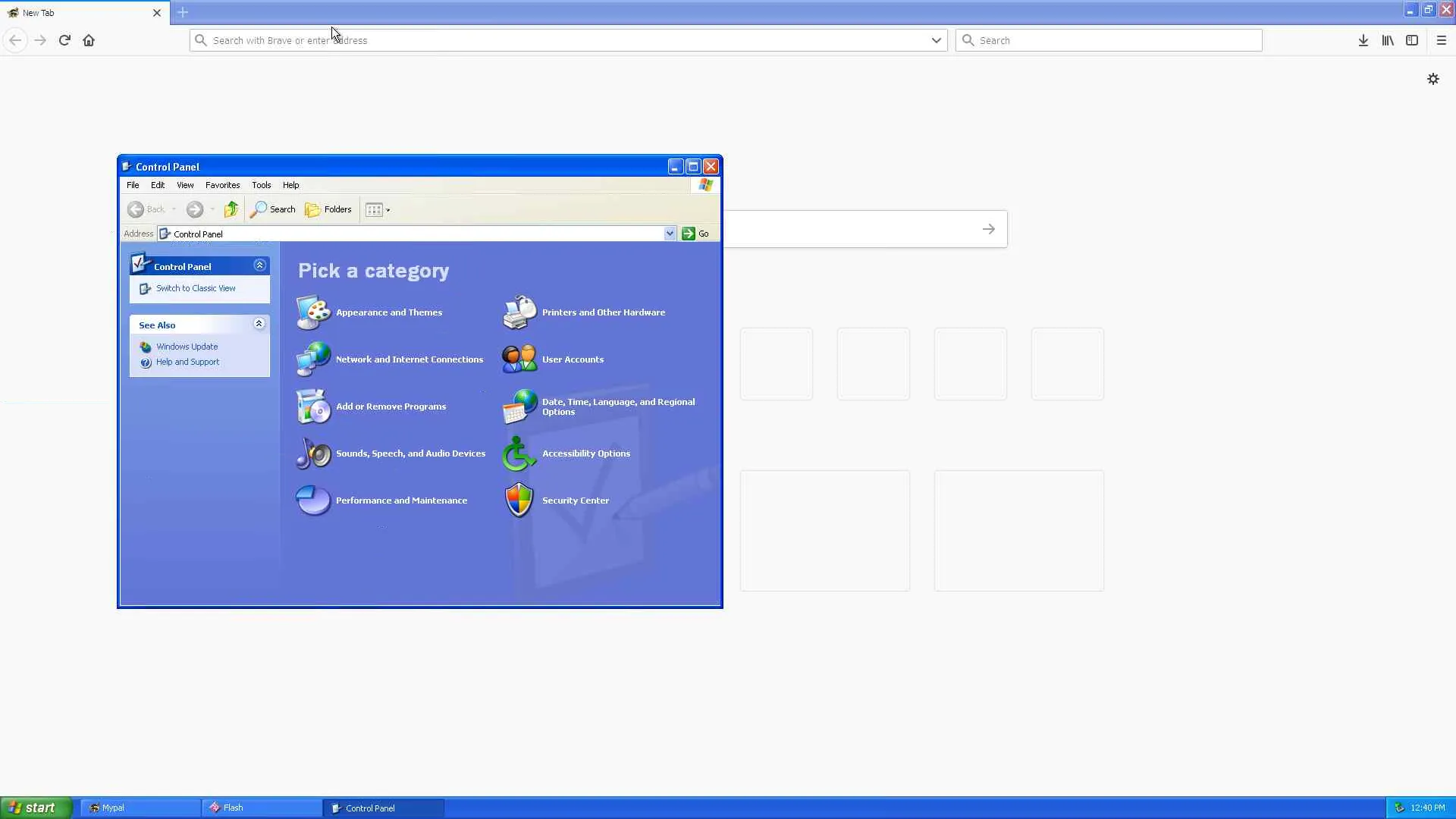Collapse the Control Panel sidebar section
This screenshot has width=1456, height=819.
[x=259, y=265]
